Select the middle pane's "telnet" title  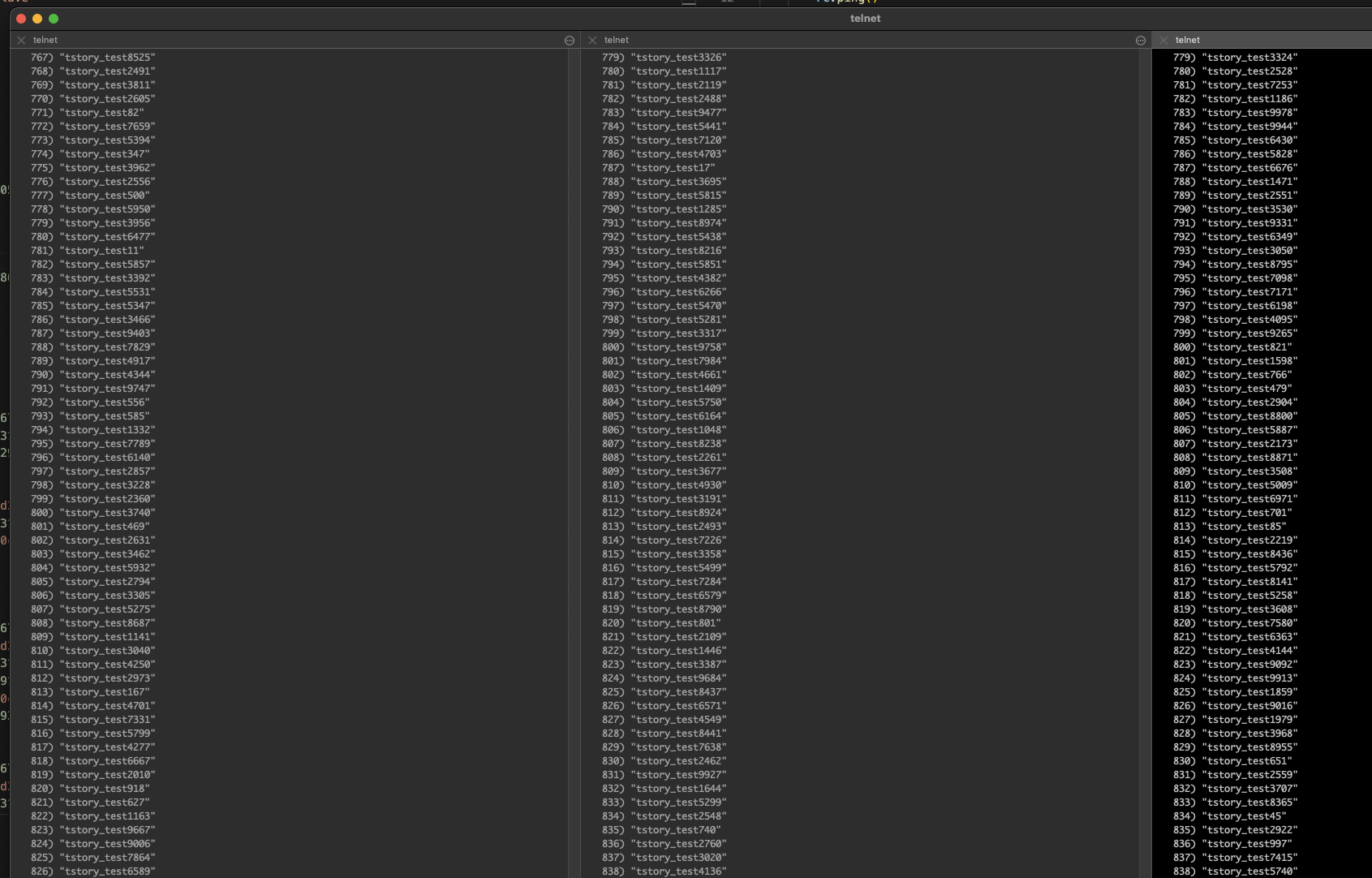617,40
